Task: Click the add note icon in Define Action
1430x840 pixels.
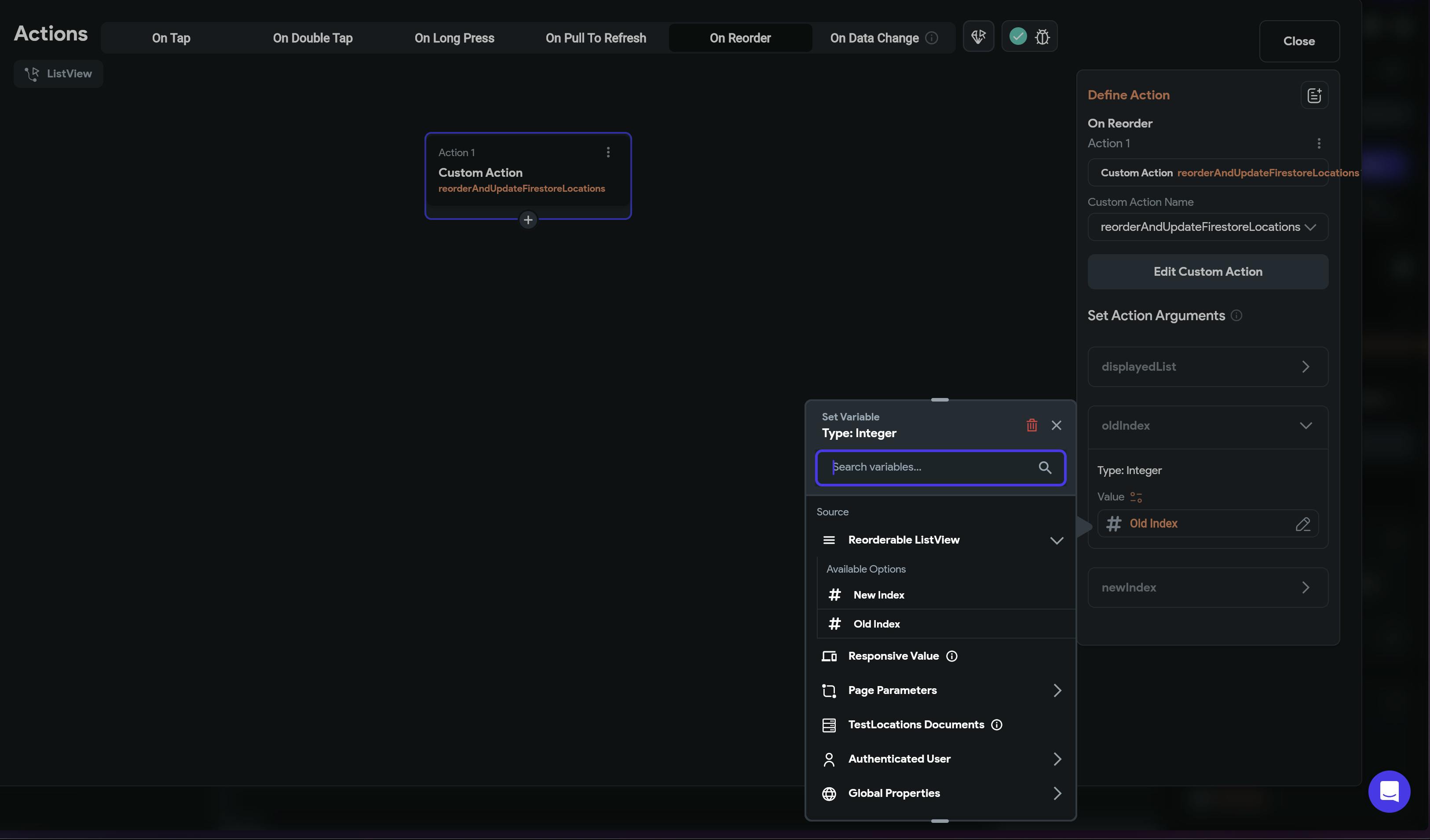Action: 1314,95
